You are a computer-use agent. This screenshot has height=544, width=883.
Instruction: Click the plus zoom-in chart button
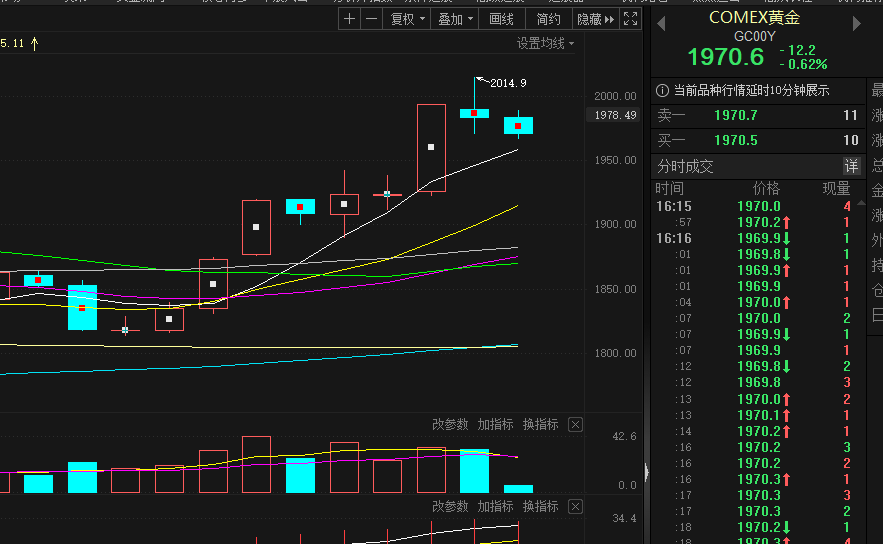(x=349, y=19)
